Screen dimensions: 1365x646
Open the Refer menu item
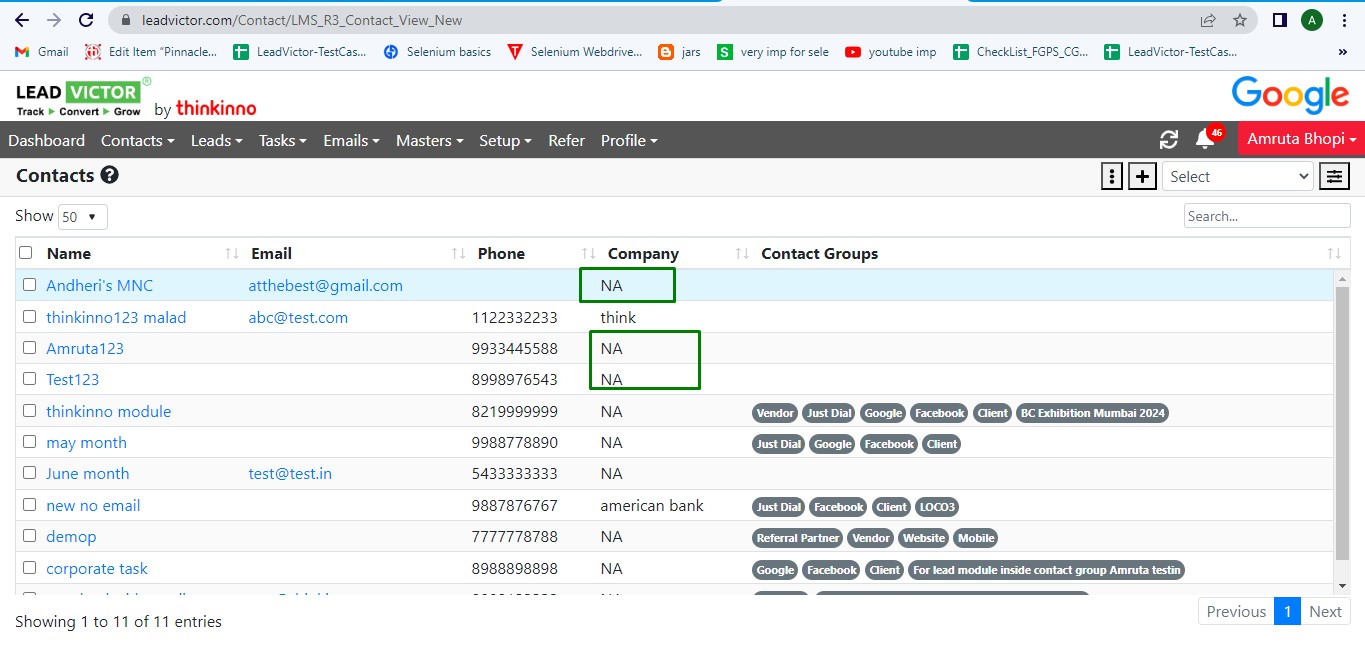coord(566,140)
